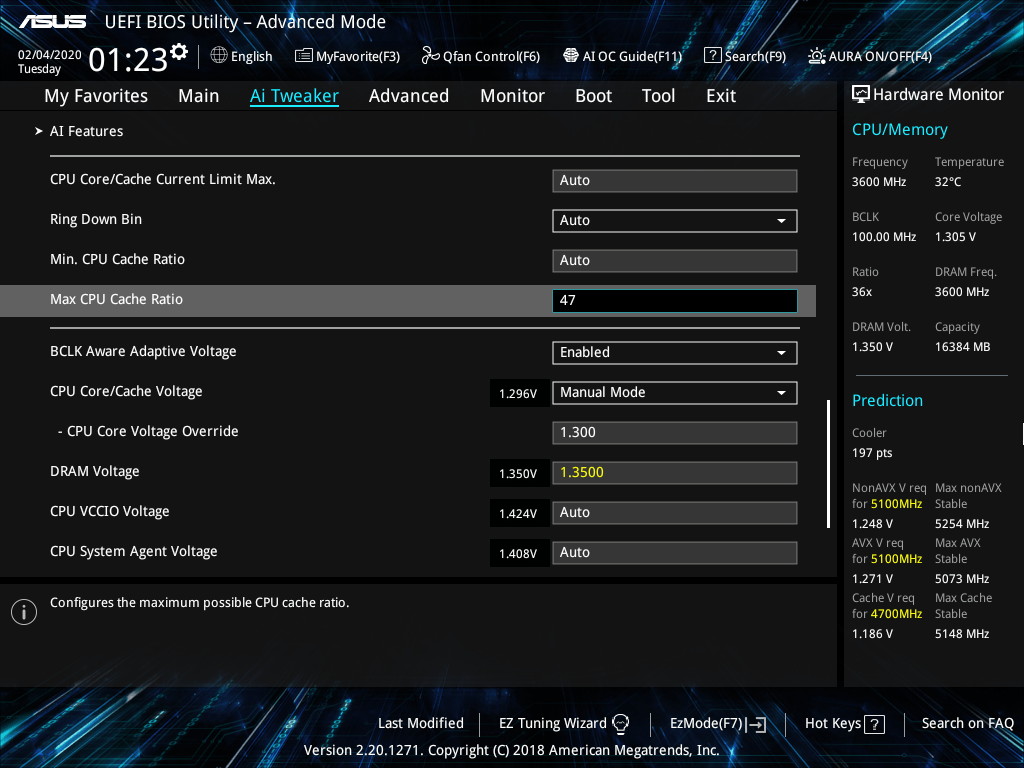The image size is (1024, 768).
Task: Select the BCLK Aware Adaptive Voltage label
Action: pos(143,351)
